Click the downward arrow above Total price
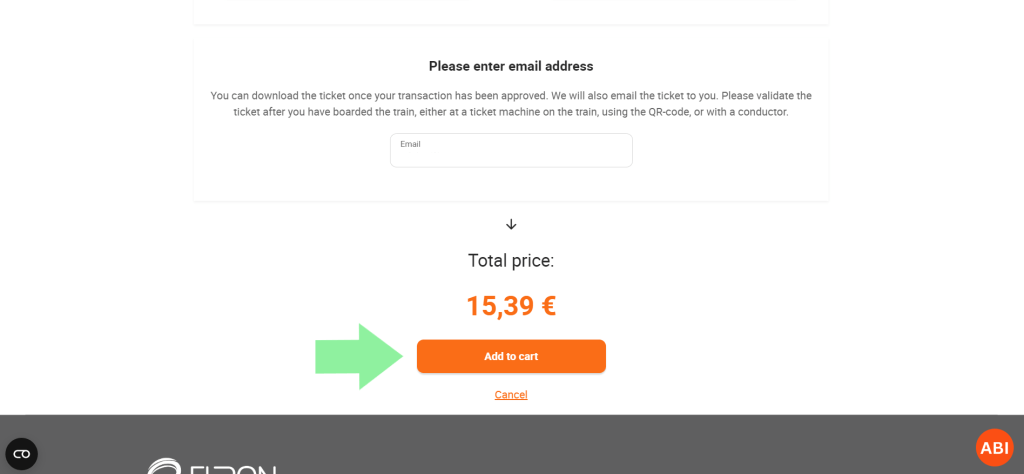 pyautogui.click(x=511, y=225)
